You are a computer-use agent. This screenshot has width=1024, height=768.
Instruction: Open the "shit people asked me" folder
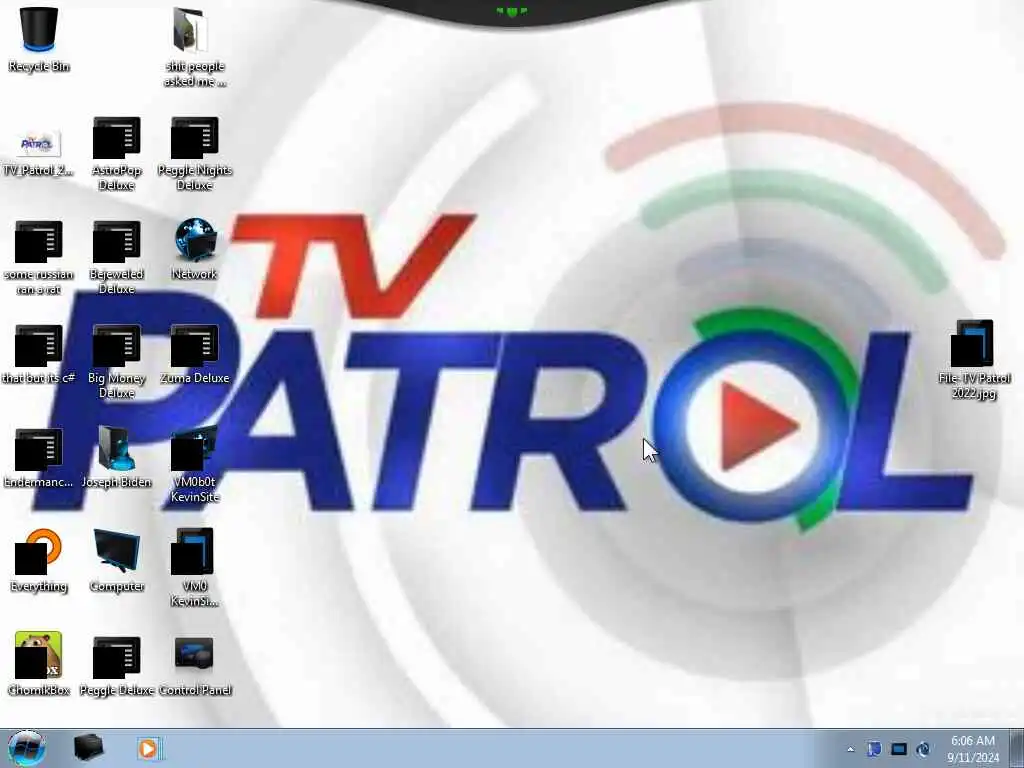pyautogui.click(x=194, y=46)
